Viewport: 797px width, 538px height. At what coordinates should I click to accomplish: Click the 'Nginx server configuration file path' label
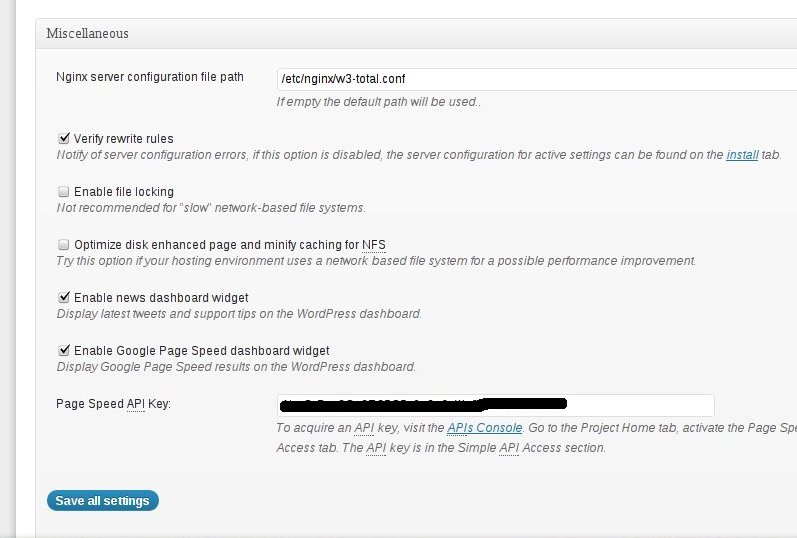[x=150, y=77]
